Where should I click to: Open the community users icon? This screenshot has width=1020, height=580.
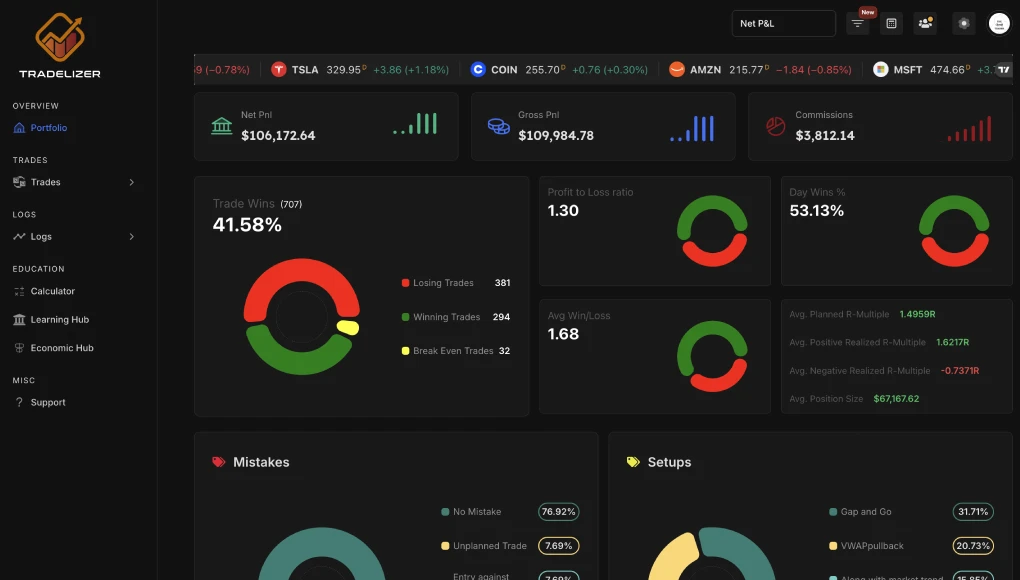pos(925,23)
